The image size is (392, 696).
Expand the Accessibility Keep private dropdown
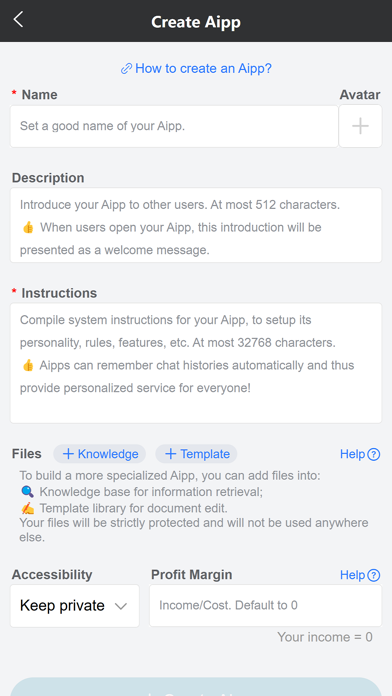pos(75,606)
